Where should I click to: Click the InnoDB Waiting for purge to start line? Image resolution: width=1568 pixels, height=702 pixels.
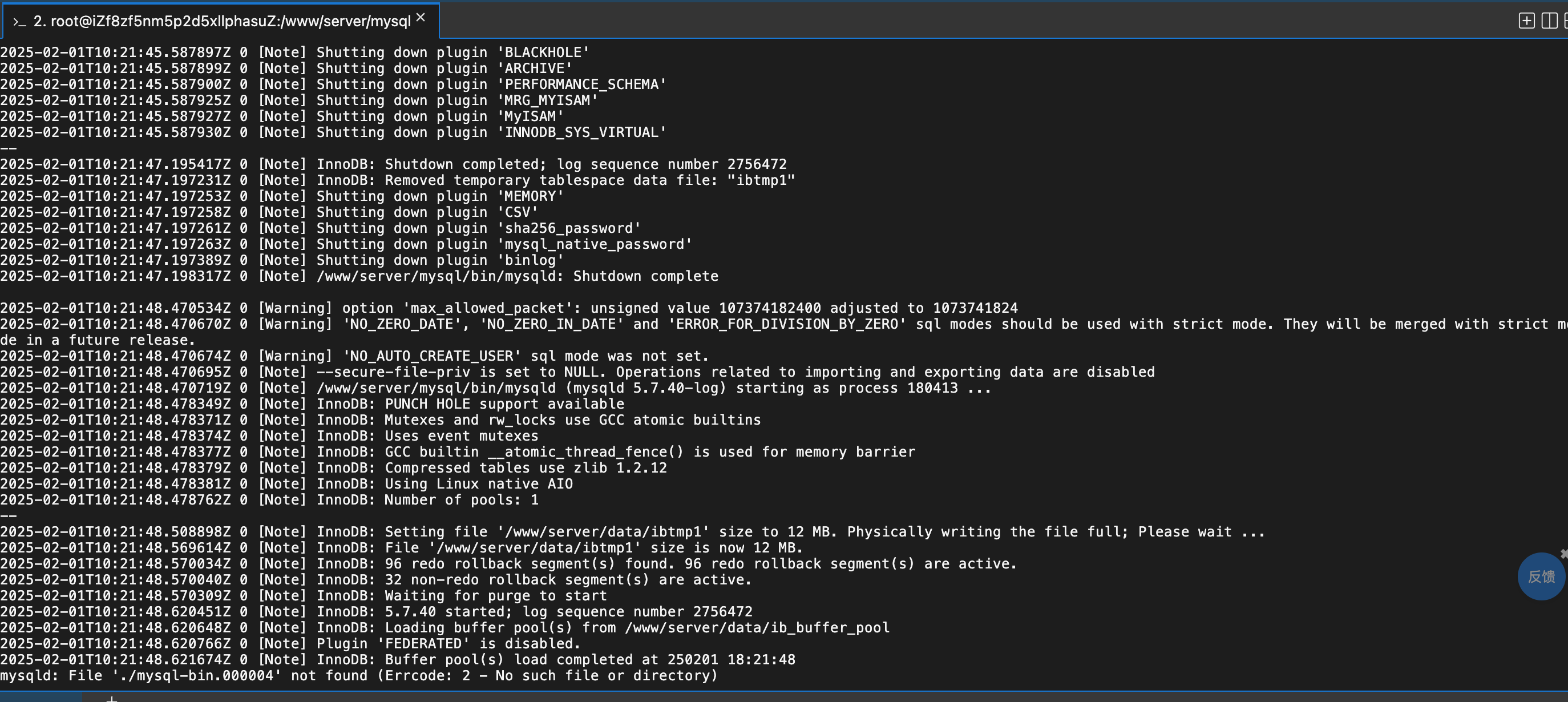304,596
